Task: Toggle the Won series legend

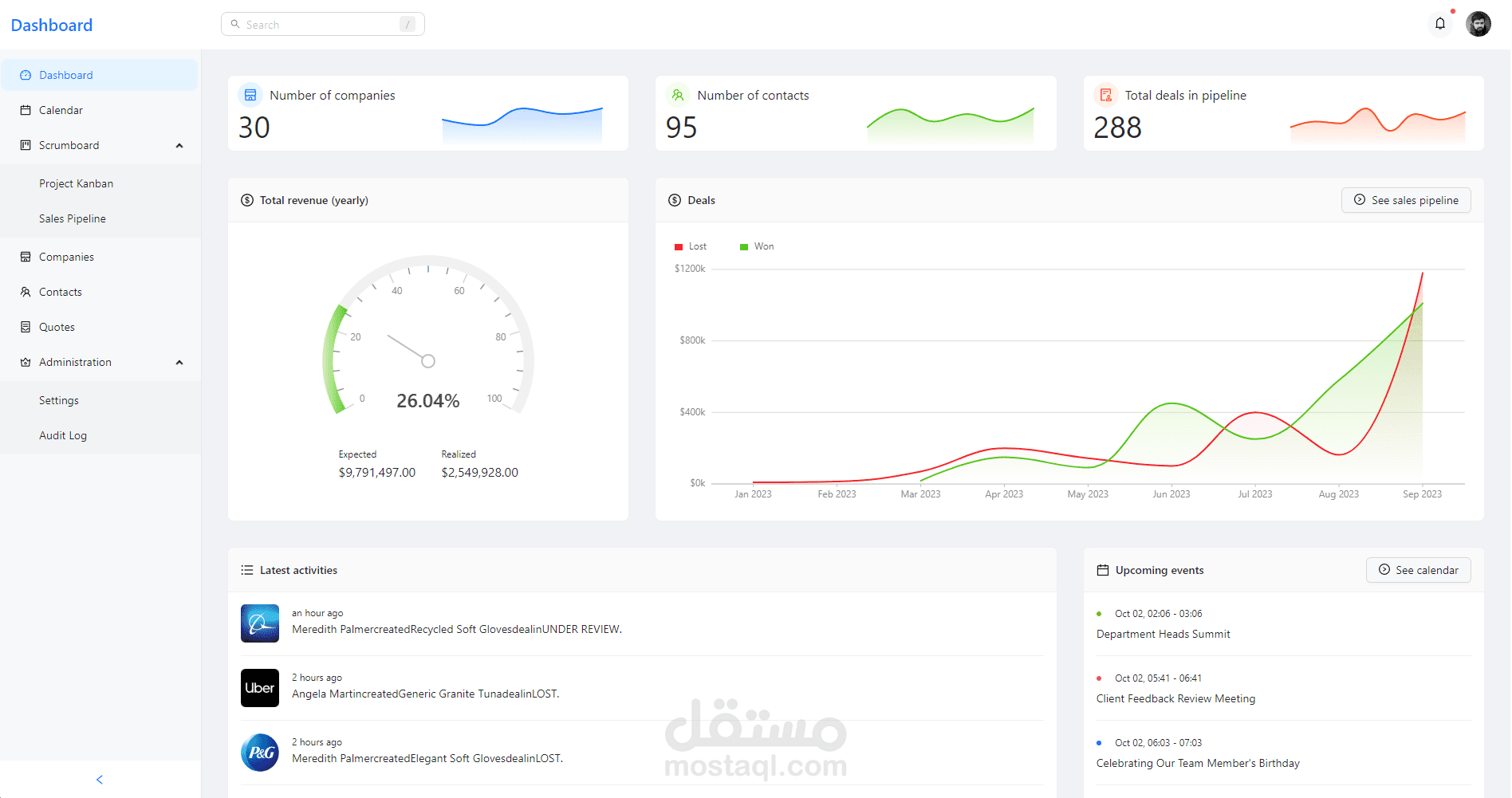Action: [x=757, y=246]
